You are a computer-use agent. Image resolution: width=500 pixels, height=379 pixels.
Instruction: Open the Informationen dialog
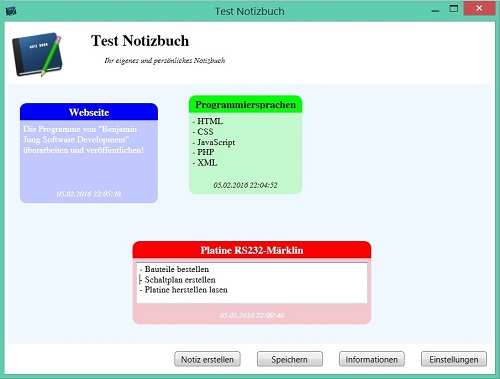pos(372,359)
